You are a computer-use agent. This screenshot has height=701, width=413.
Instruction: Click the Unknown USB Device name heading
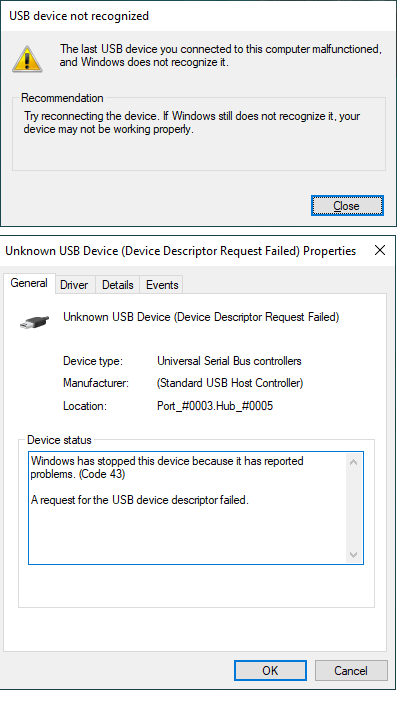[x=201, y=317]
